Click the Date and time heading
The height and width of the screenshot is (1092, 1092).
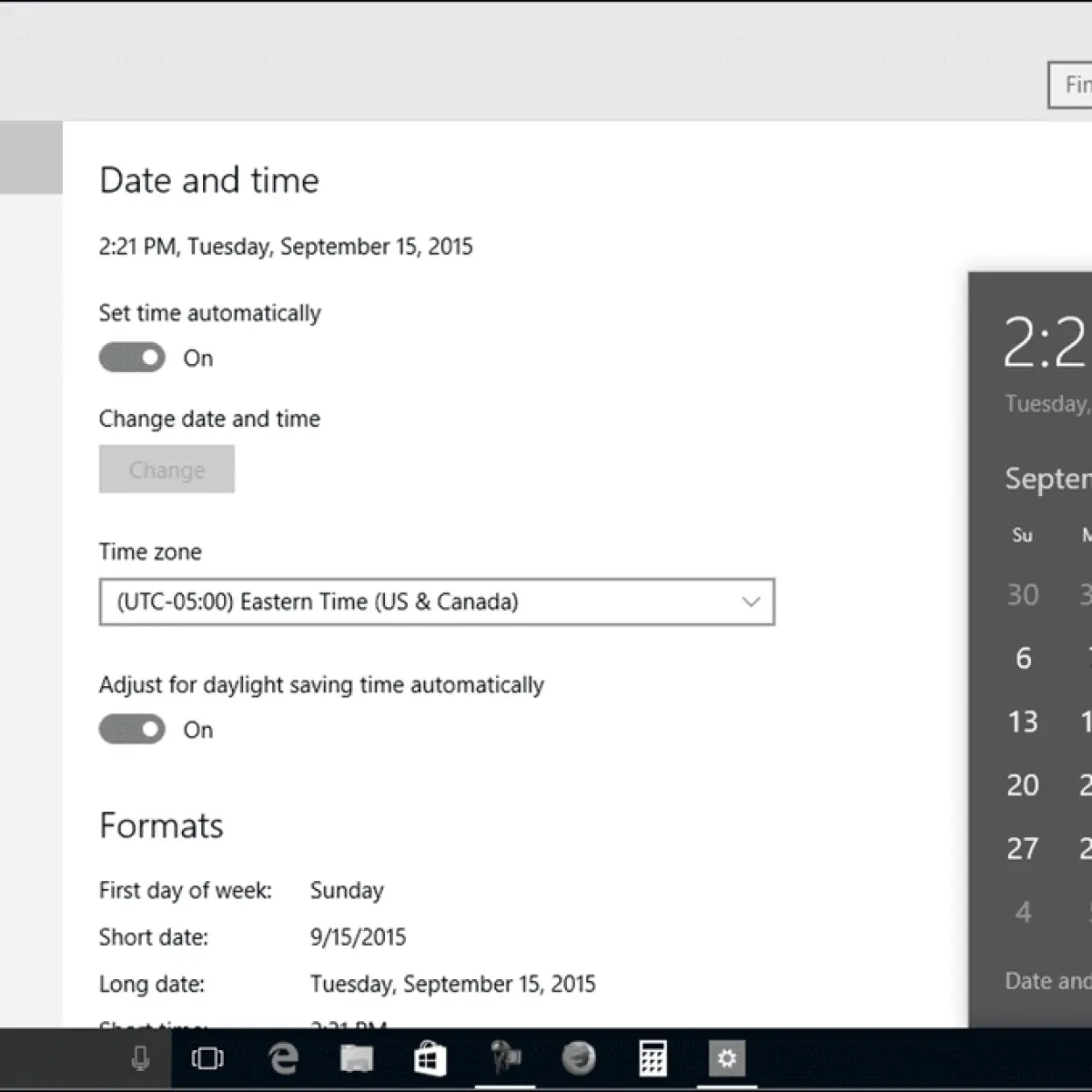pyautogui.click(x=209, y=180)
